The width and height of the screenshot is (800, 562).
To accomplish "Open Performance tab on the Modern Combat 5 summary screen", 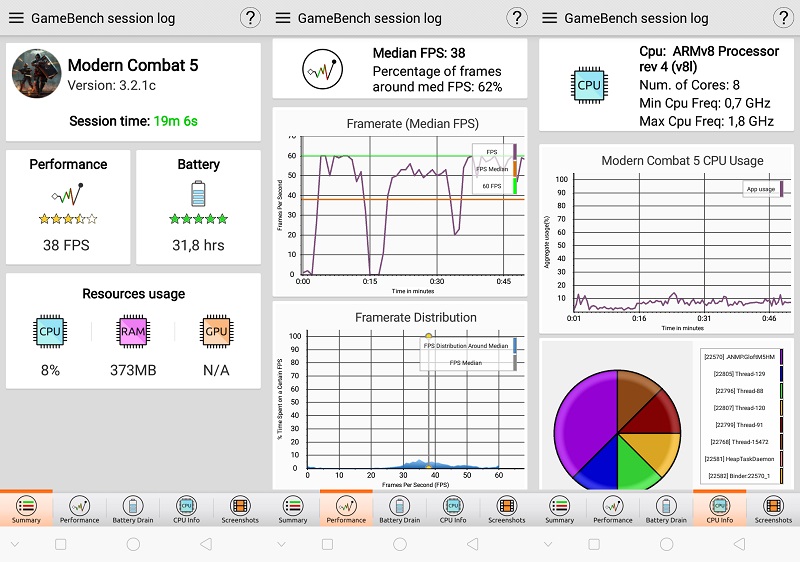I will (x=80, y=509).
